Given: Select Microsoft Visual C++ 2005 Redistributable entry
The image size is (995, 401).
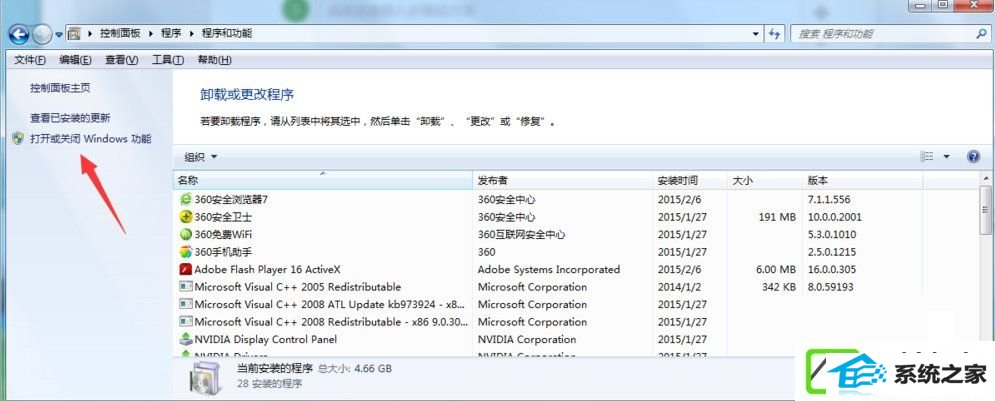Looking at the screenshot, I should click(298, 287).
